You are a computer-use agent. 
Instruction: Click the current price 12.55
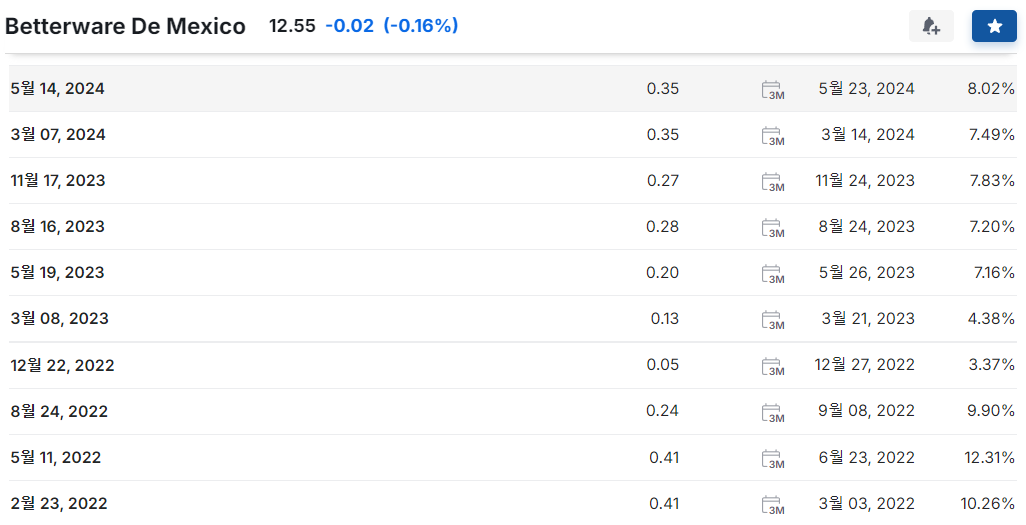[291, 26]
